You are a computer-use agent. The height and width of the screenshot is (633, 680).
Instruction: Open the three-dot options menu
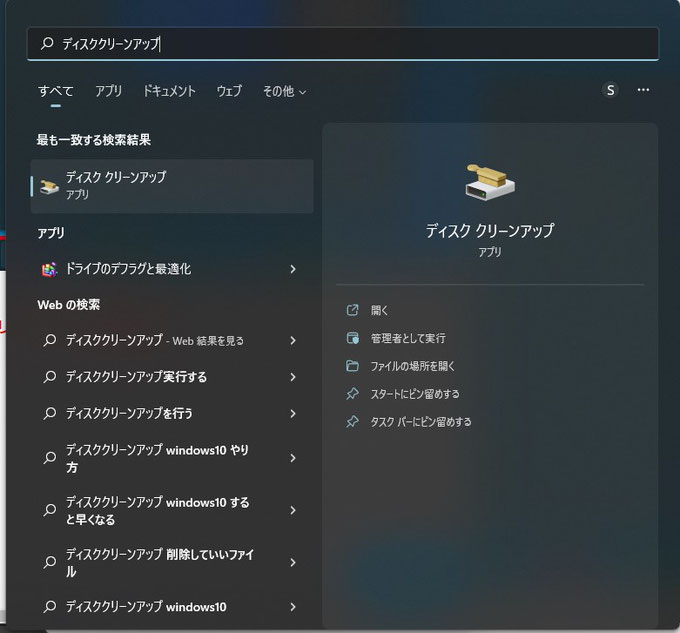pos(643,90)
